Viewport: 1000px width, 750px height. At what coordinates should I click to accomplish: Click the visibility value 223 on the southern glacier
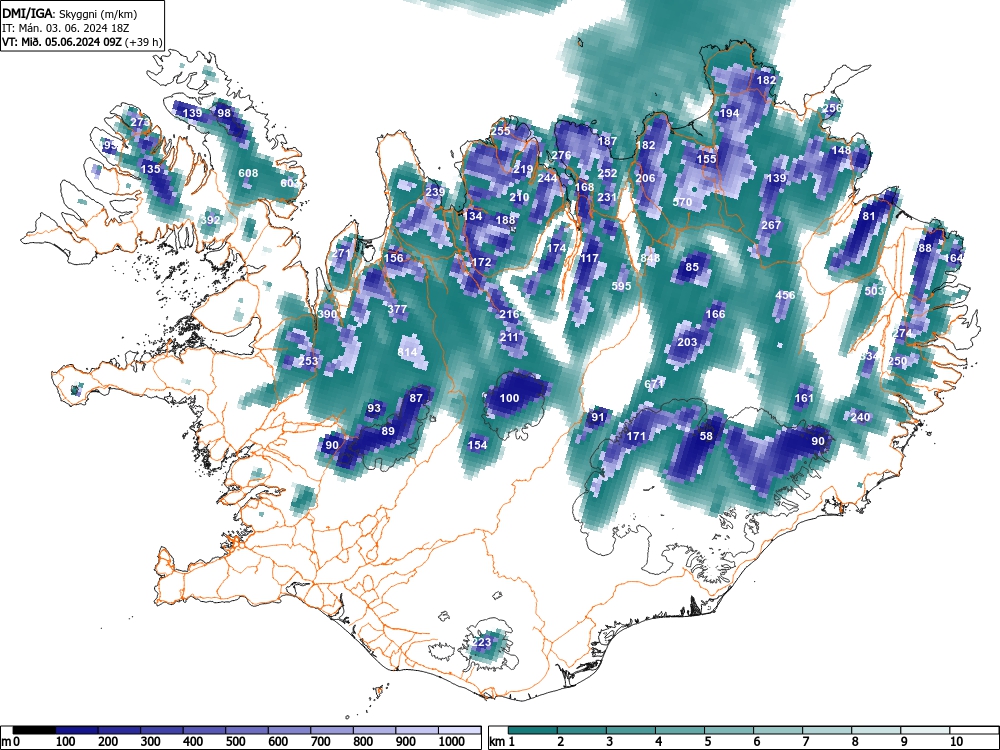(x=482, y=642)
